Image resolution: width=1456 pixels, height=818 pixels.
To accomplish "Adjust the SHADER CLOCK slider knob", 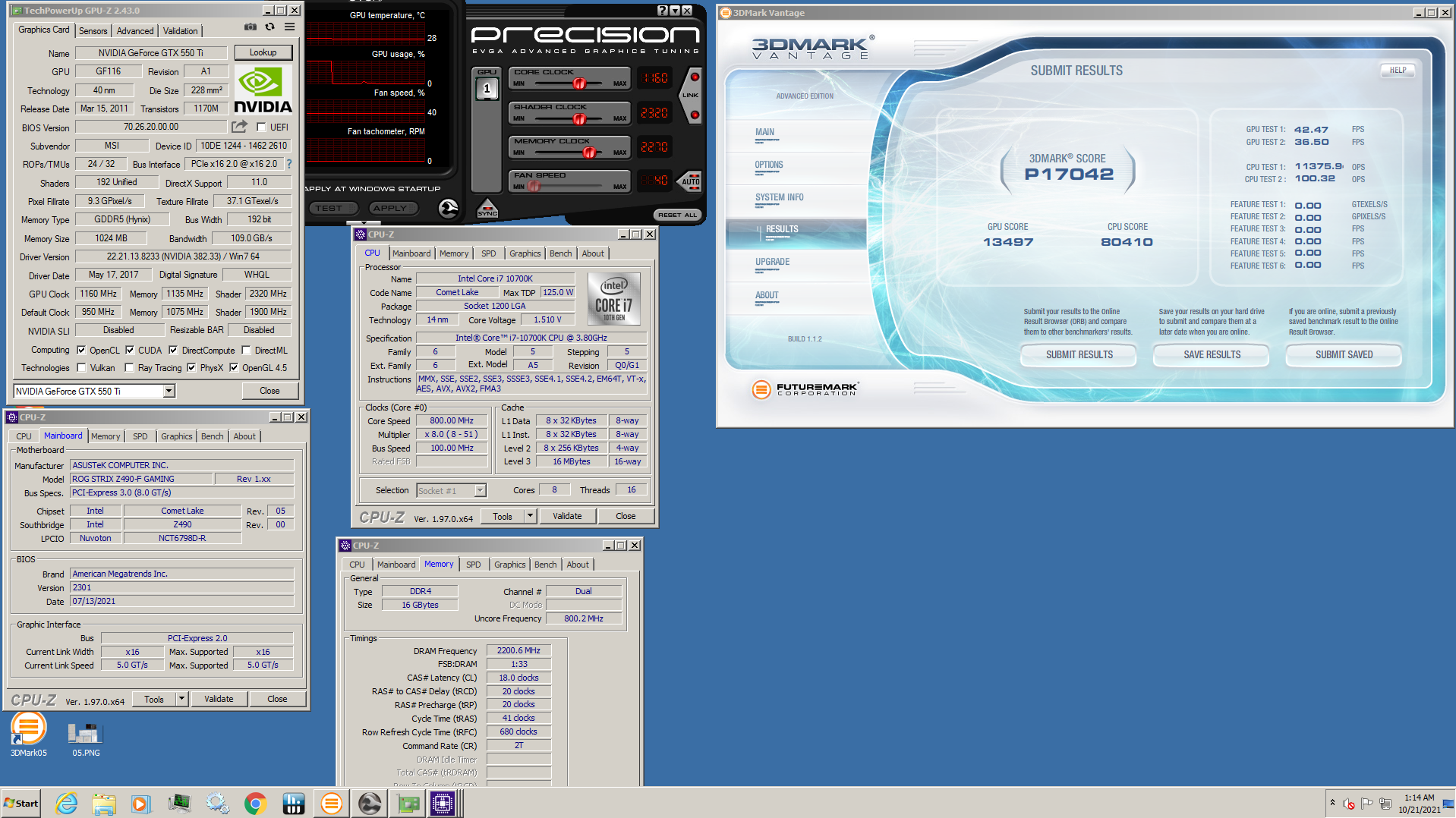I will coord(579,118).
